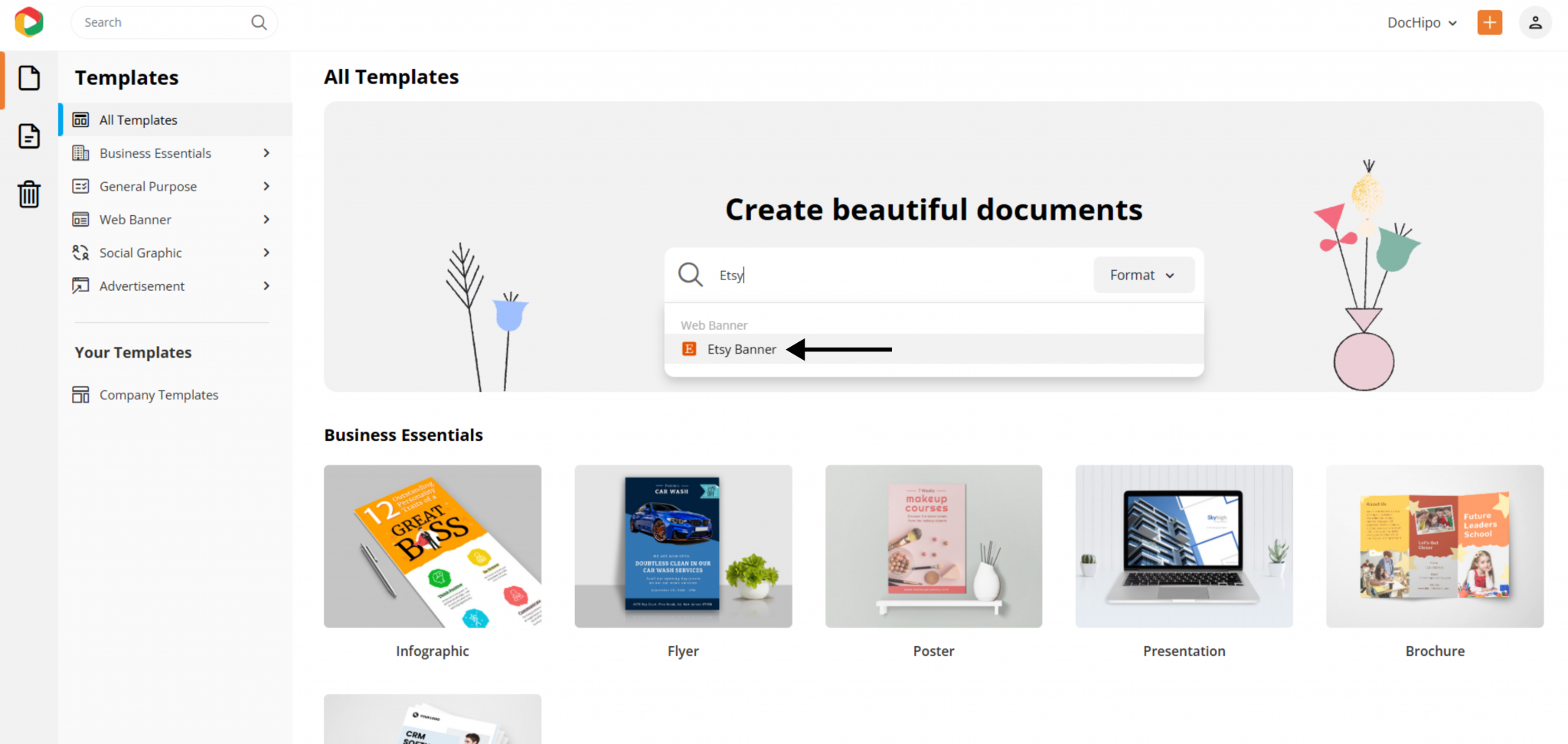This screenshot has width=1568, height=744.
Task: Open the Flyer template thumbnail
Action: (682, 546)
